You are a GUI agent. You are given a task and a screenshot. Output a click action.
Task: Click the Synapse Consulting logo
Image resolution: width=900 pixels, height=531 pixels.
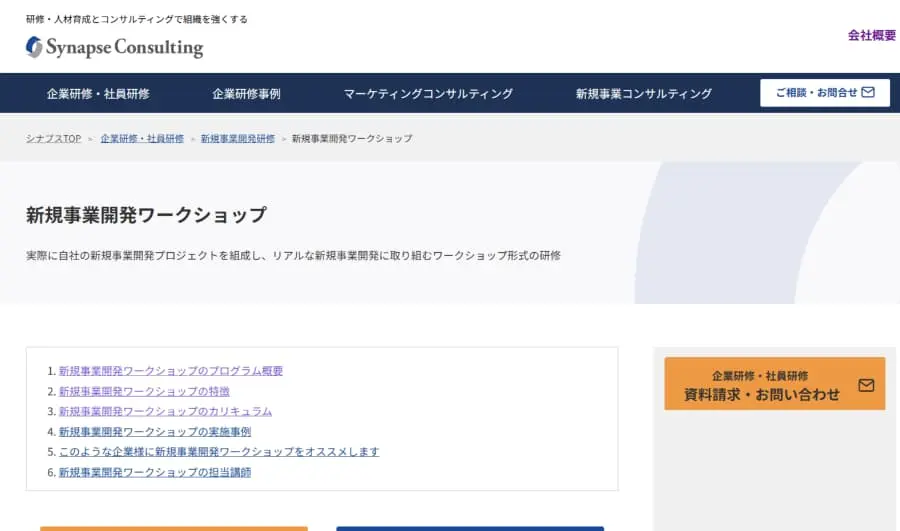click(x=114, y=47)
